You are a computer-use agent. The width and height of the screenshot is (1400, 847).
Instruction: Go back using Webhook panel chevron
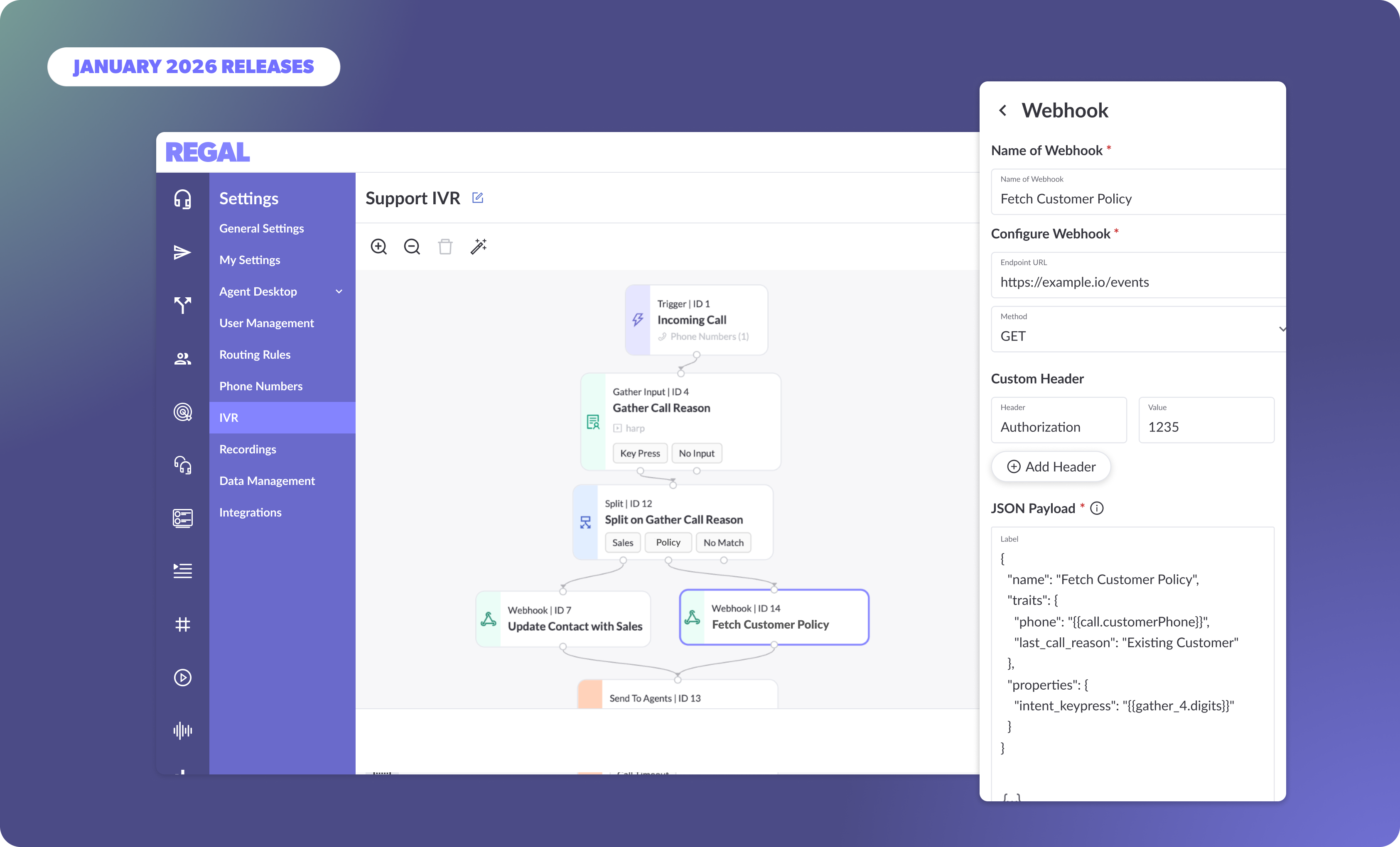tap(1003, 110)
